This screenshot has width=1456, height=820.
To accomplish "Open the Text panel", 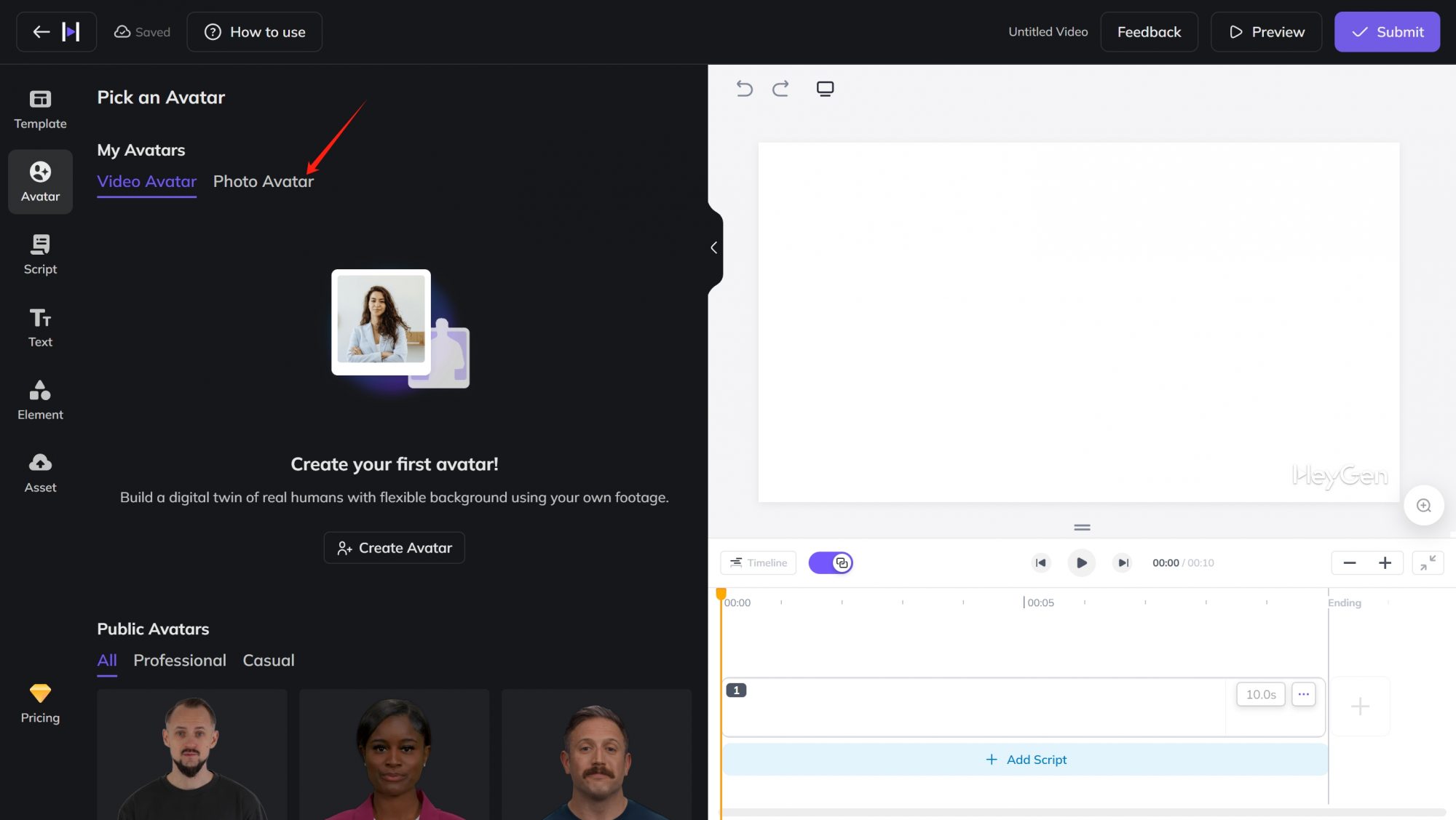I will pyautogui.click(x=40, y=327).
